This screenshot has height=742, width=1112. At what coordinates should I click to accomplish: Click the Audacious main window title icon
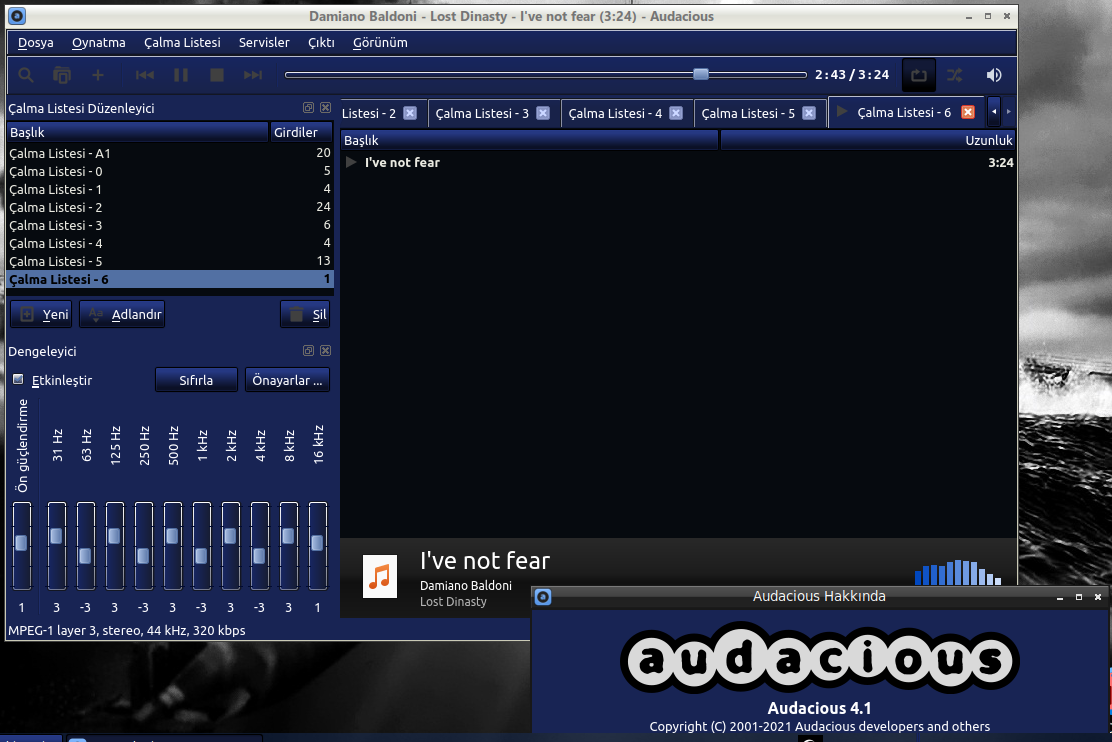[17, 16]
